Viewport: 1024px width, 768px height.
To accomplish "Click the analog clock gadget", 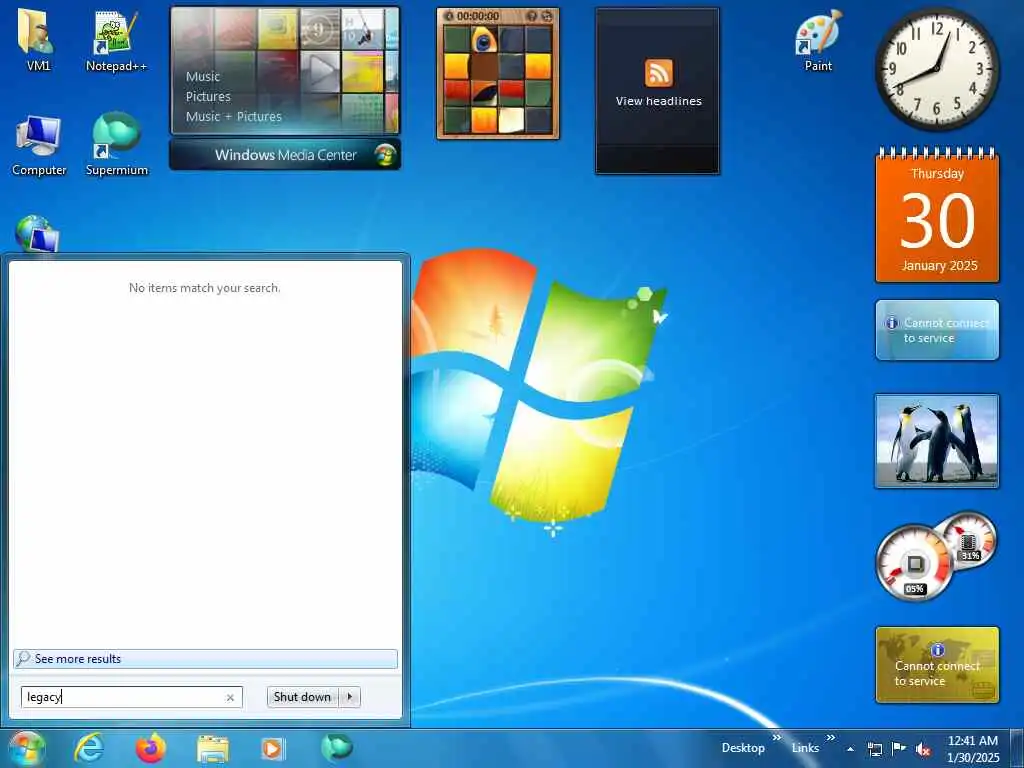I will click(x=937, y=69).
